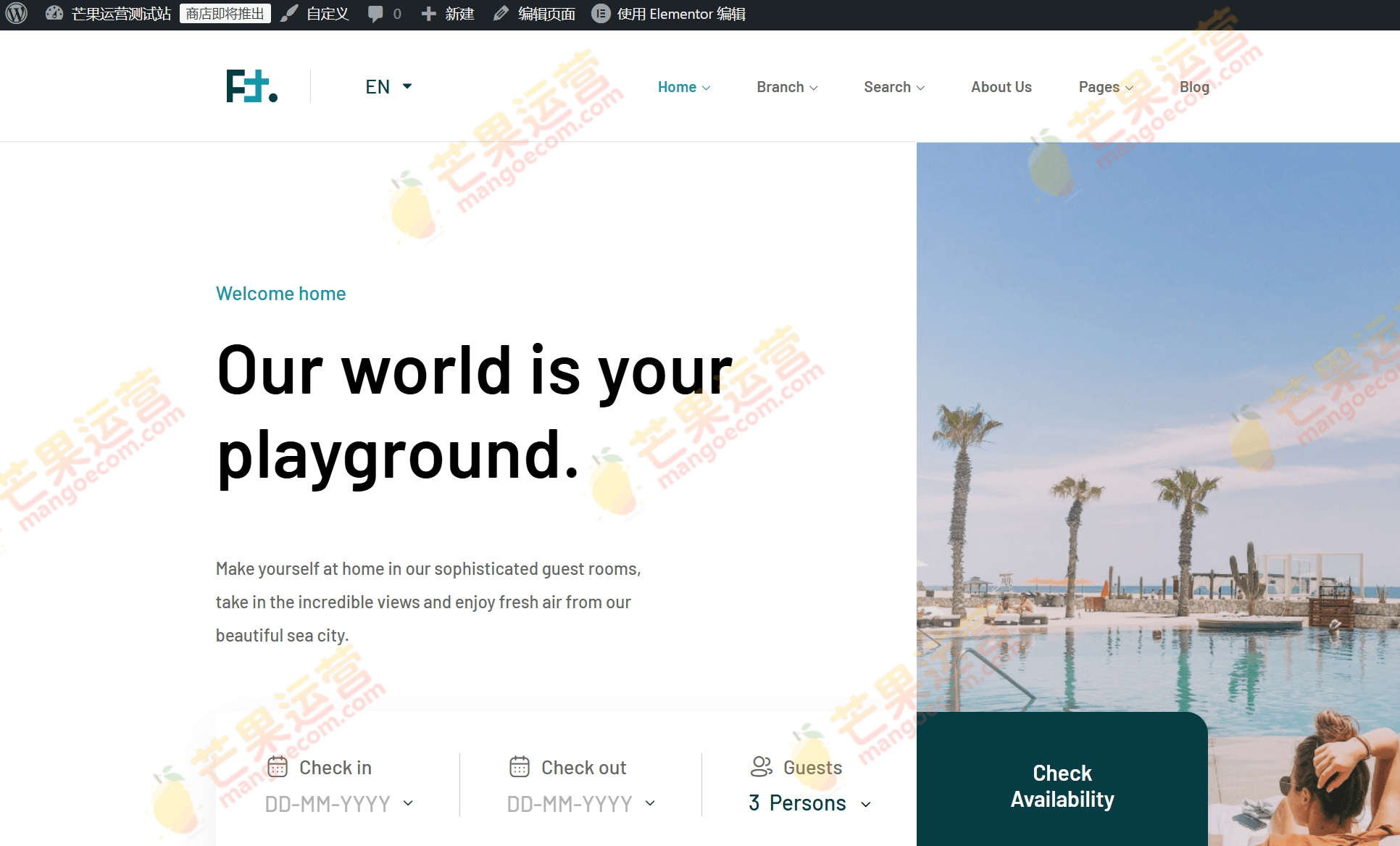Click the comments bubble icon showing 0

(376, 13)
